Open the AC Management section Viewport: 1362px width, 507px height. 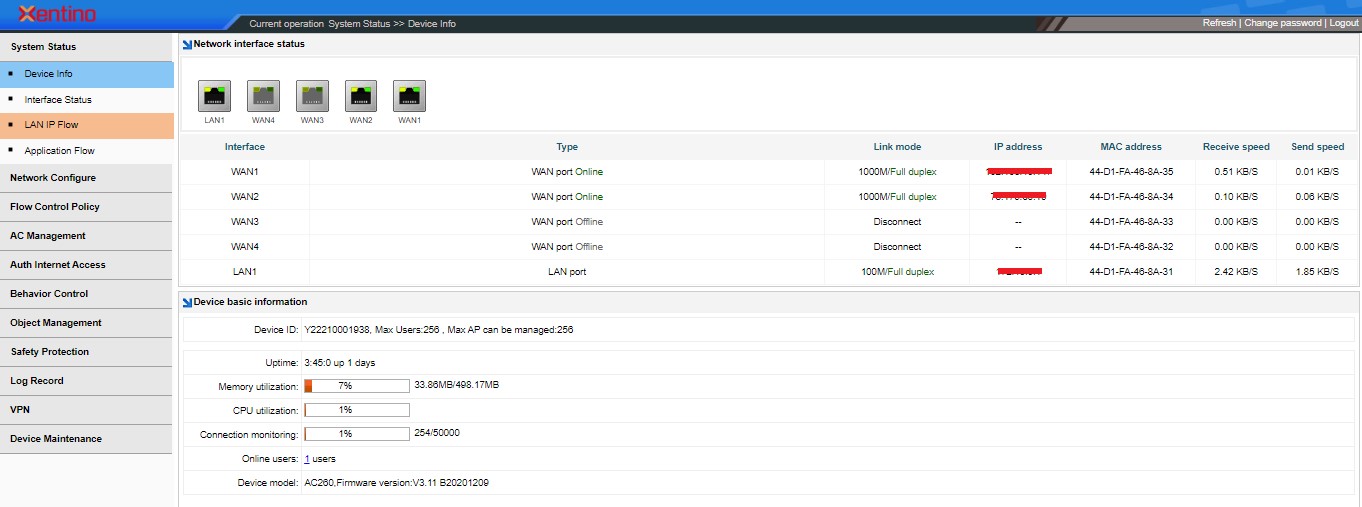pos(48,236)
